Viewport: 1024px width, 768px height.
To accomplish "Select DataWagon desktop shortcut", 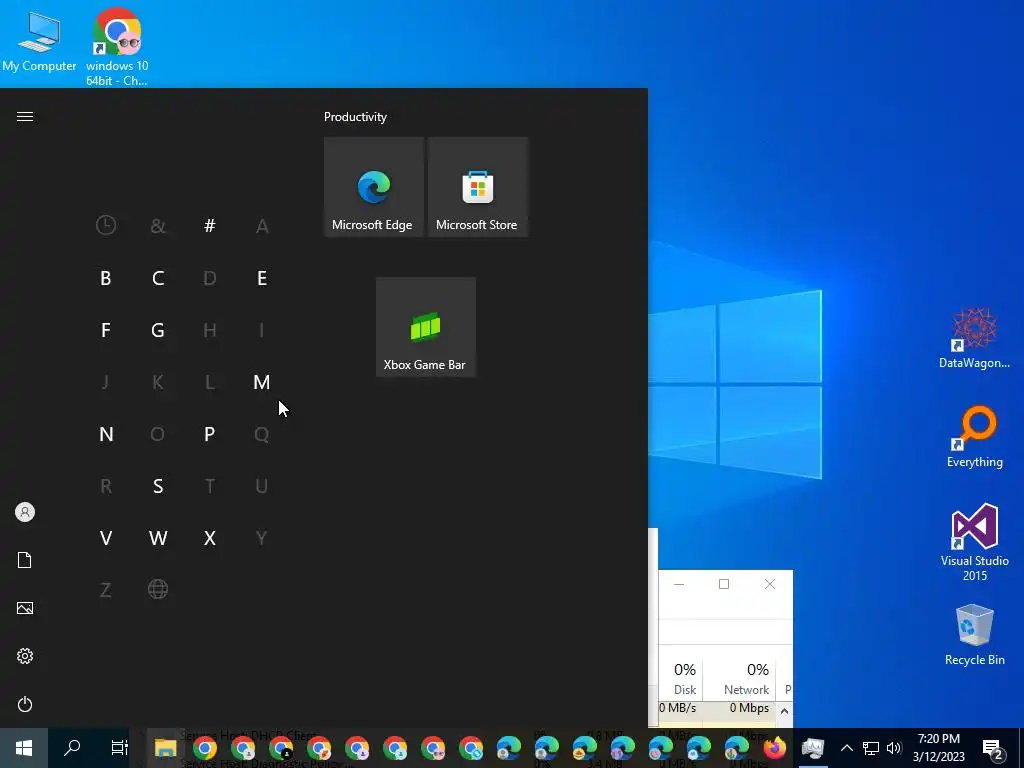I will pyautogui.click(x=974, y=338).
